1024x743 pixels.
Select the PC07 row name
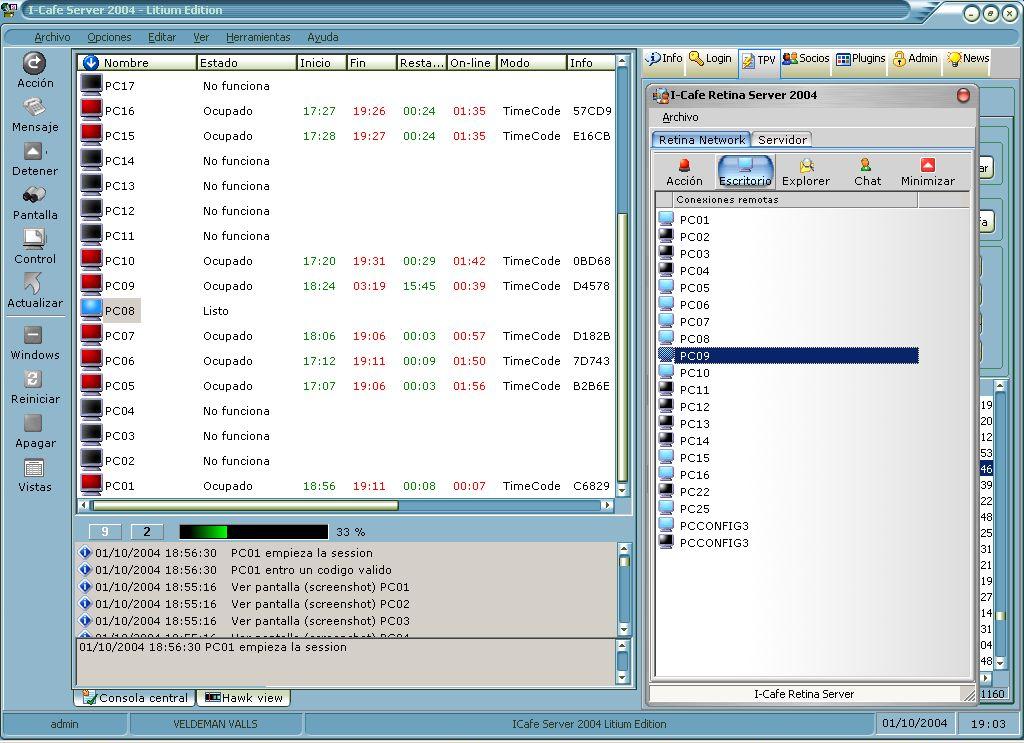click(x=120, y=336)
